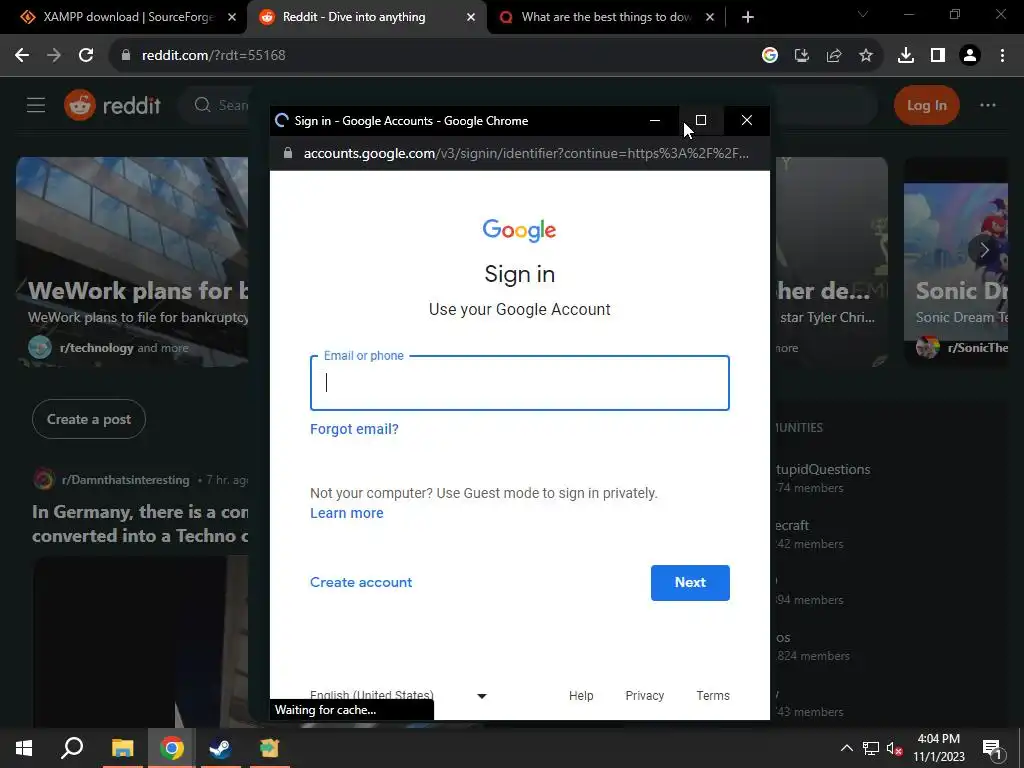Switch to the Reddit Dive into anything tab
1024x768 pixels.
click(366, 17)
